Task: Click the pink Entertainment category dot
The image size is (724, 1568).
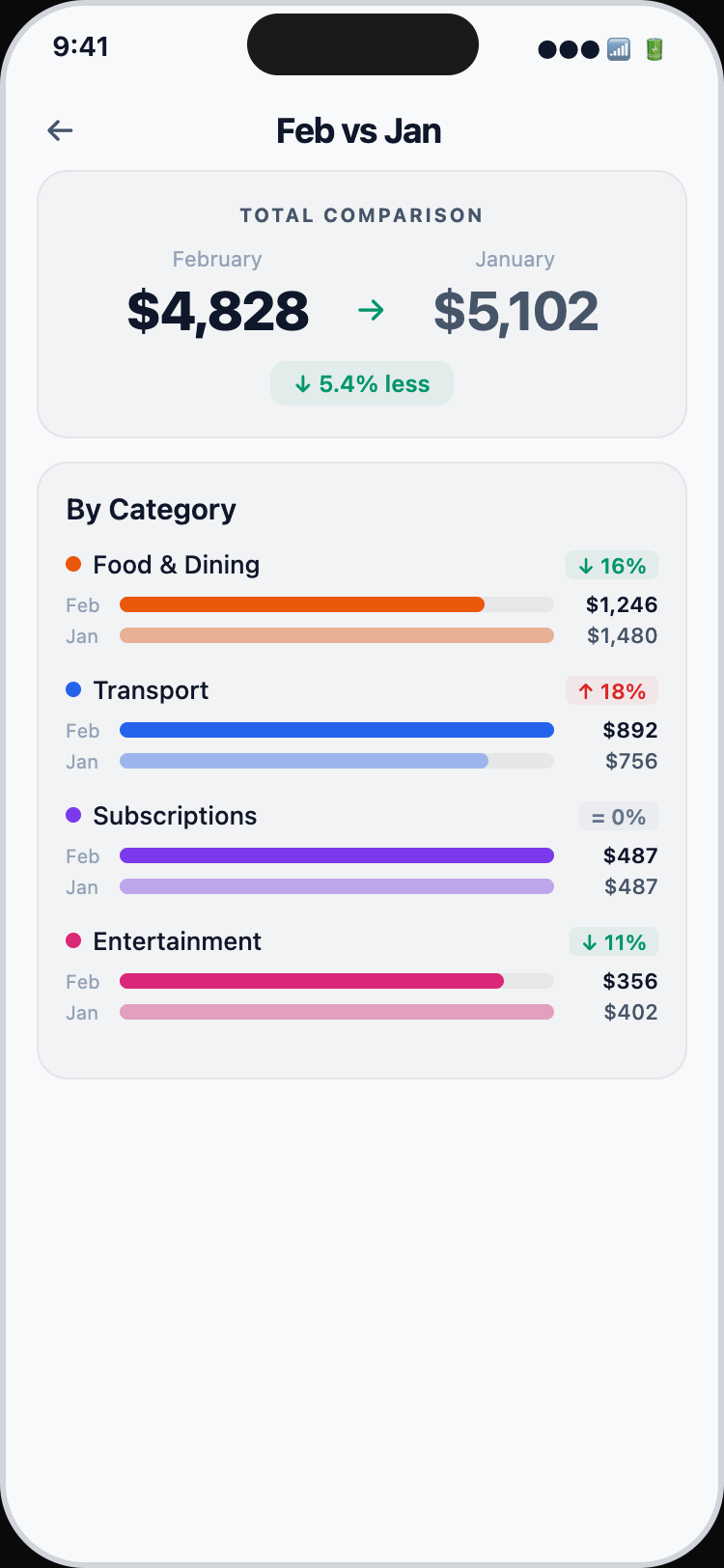Action: [x=73, y=940]
